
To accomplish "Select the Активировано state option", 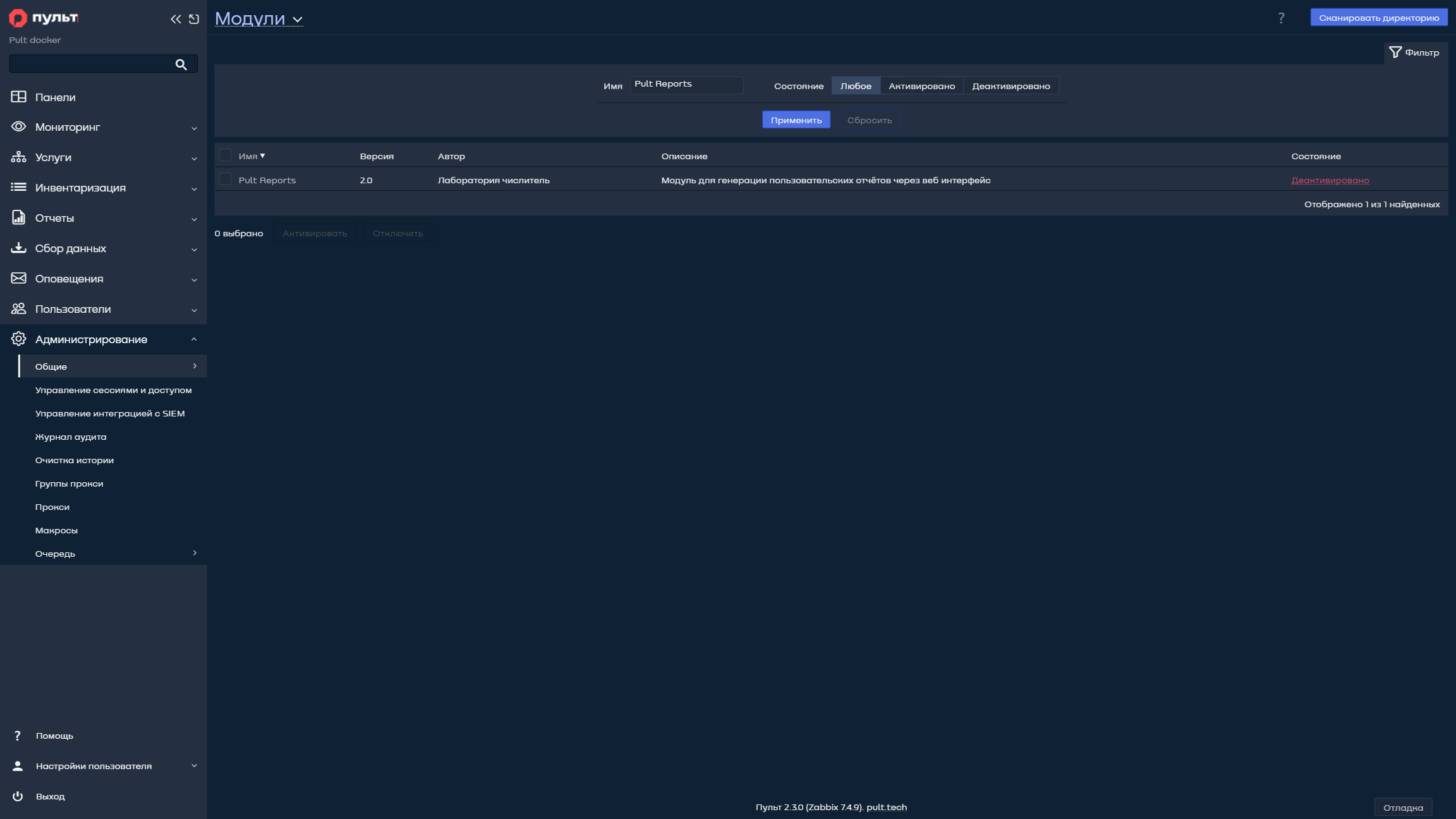I will click(x=921, y=86).
